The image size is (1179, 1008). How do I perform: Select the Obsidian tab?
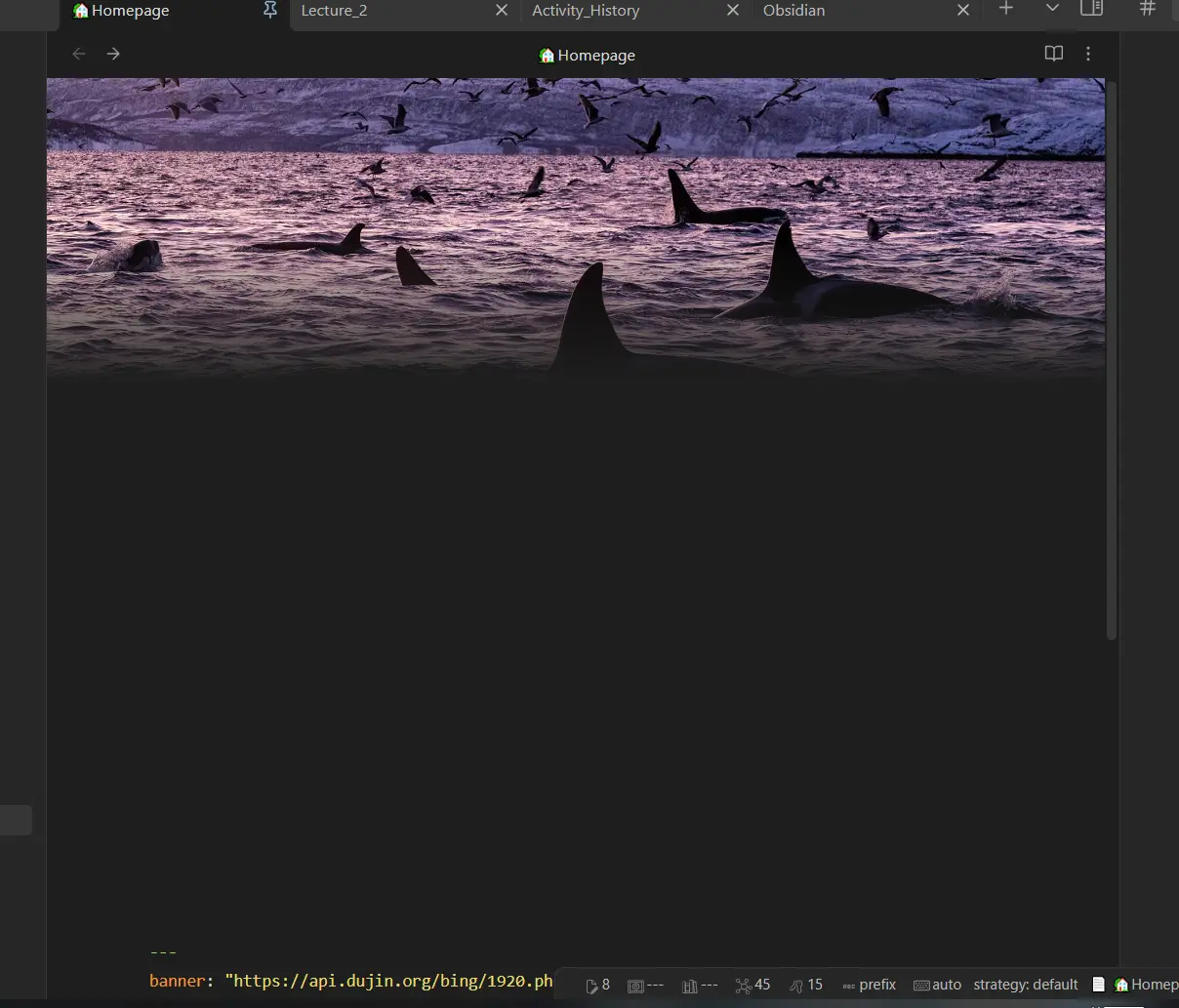pyautogui.click(x=793, y=11)
